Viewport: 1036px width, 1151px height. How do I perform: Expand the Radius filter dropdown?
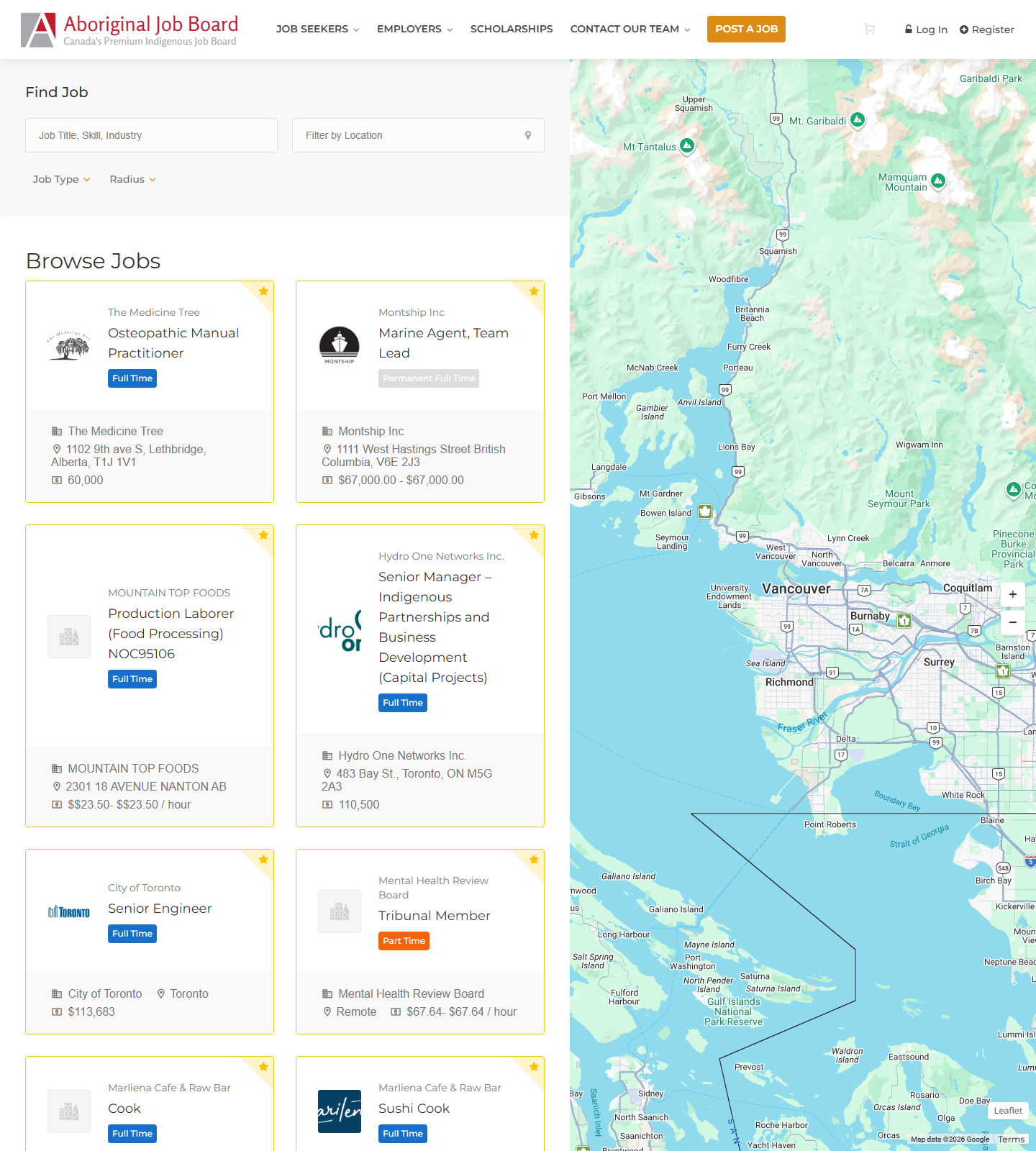tap(132, 179)
